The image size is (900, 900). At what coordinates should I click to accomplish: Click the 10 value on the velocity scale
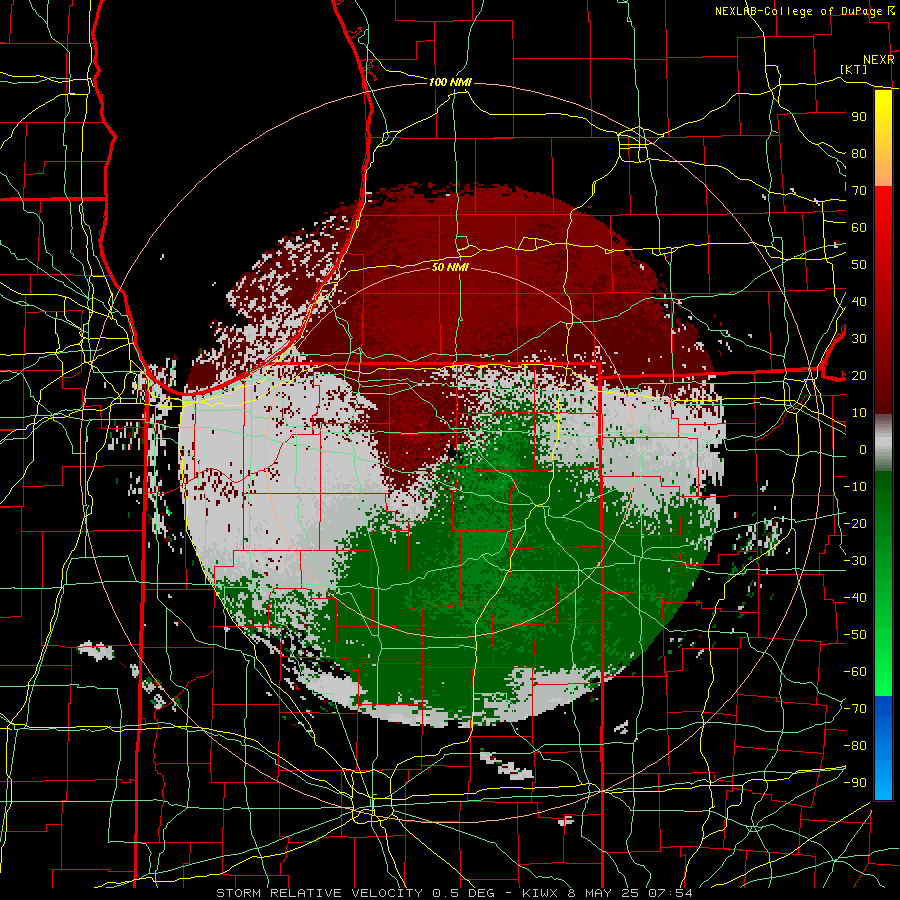point(859,413)
